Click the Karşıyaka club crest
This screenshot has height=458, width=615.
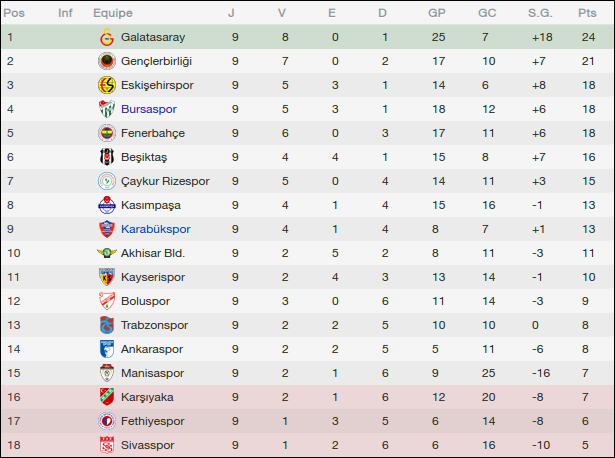pos(105,397)
